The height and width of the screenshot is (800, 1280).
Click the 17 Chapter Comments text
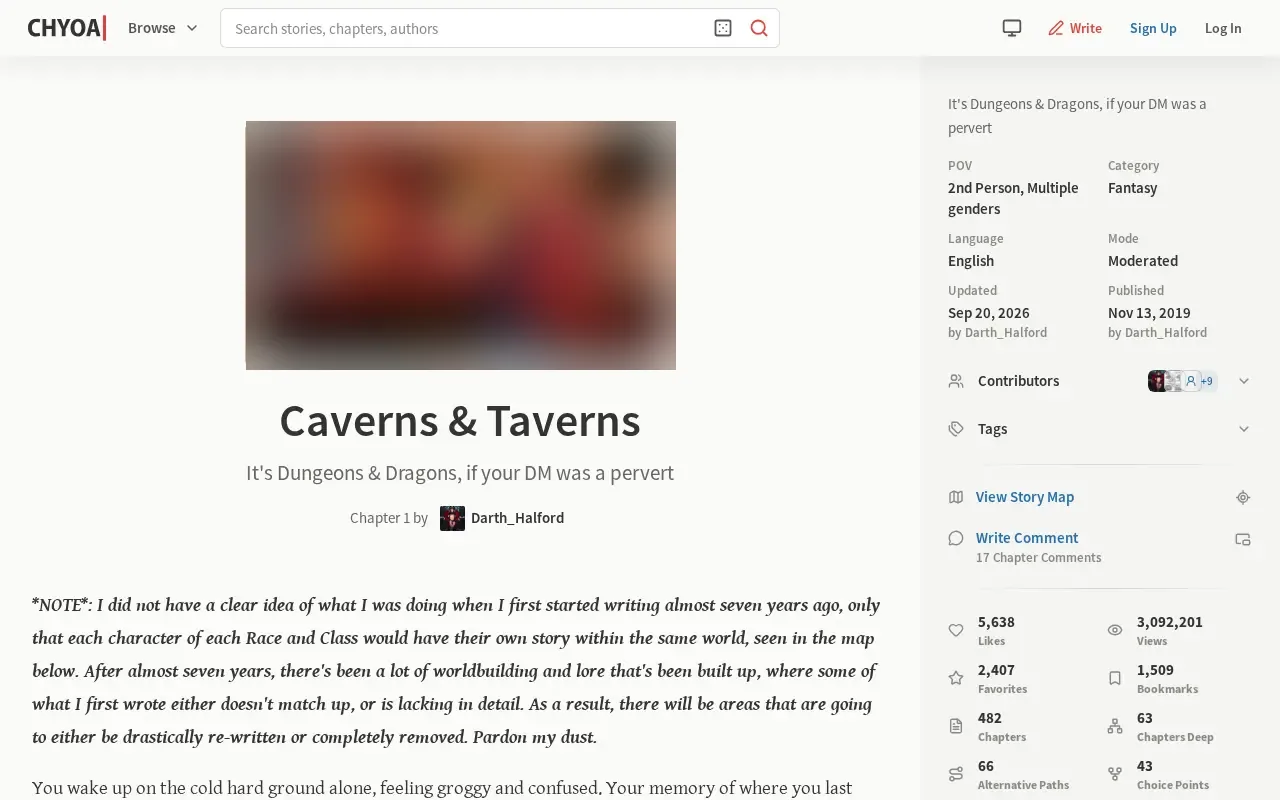[x=1039, y=558]
